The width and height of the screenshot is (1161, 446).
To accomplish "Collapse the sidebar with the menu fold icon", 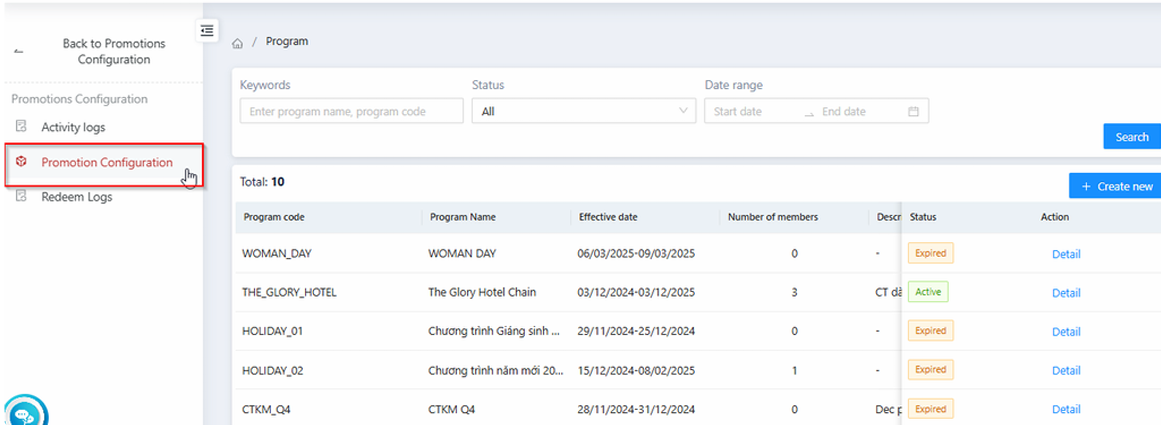I will pos(207,30).
